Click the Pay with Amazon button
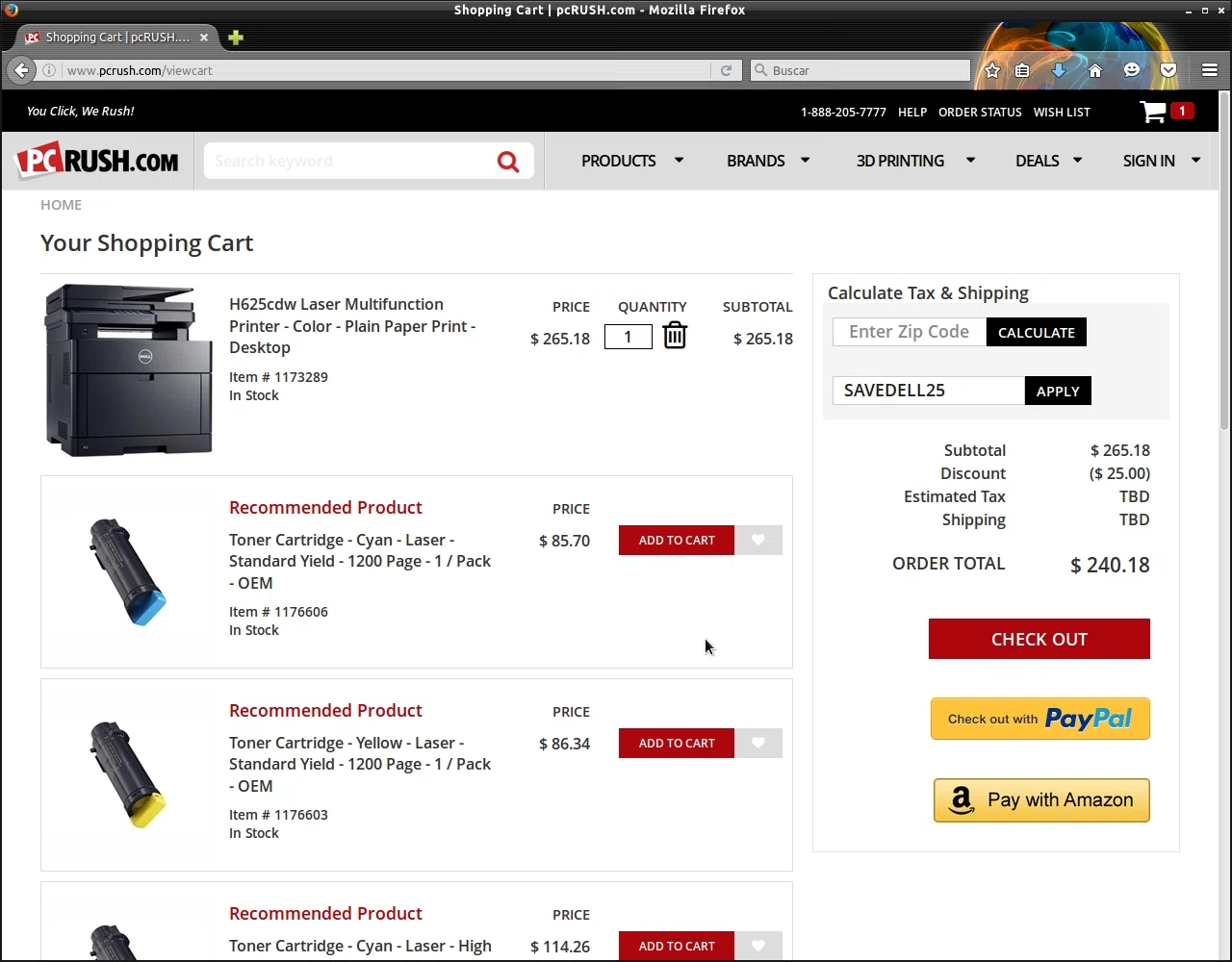The height and width of the screenshot is (962, 1232). 1041,800
